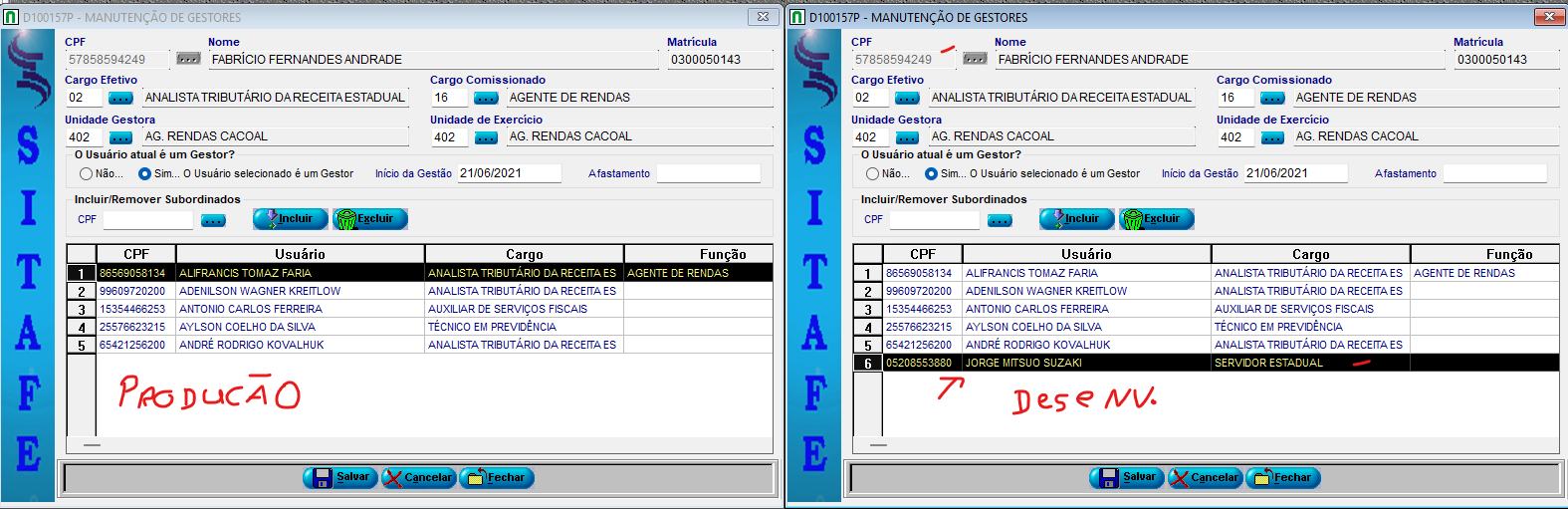The width and height of the screenshot is (1568, 509).
Task: Click the Afastamento date field in right window
Action: click(x=1494, y=174)
